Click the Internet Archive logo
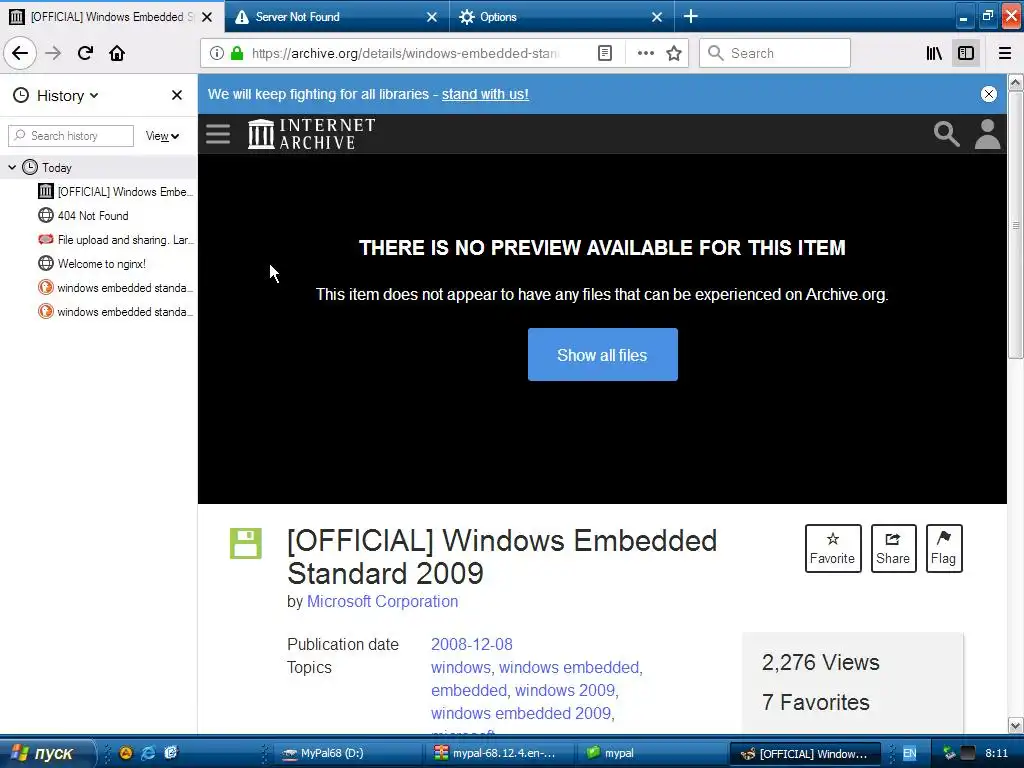This screenshot has height=768, width=1024. tap(312, 134)
